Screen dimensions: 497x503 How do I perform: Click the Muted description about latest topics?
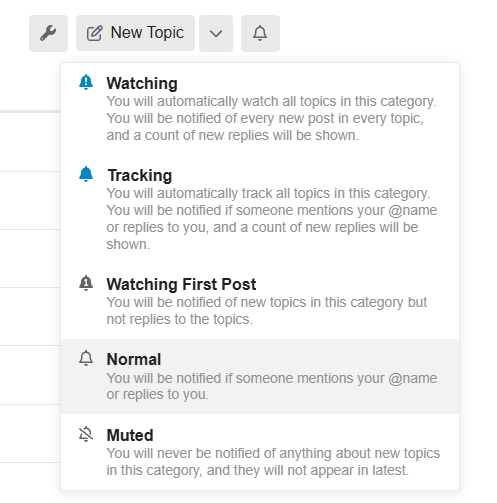(273, 462)
